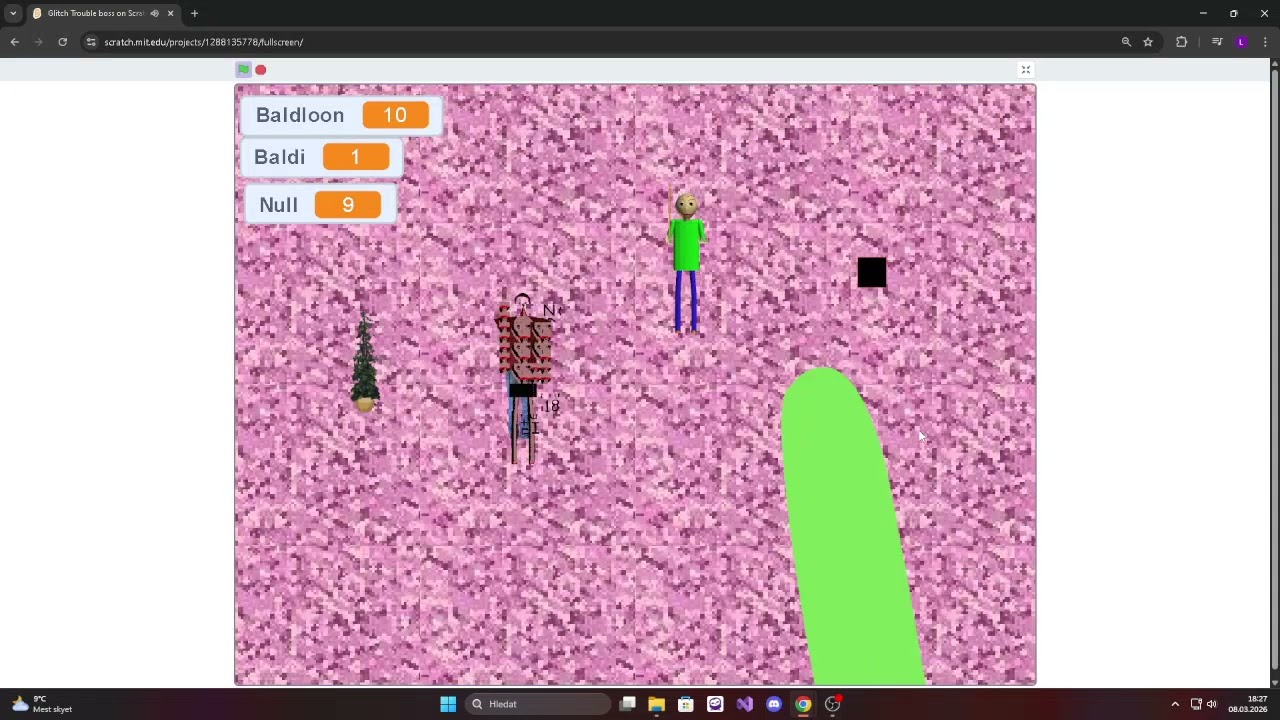Open the network status tray icon
Viewport: 1280px width, 720px height.
pos(1196,704)
